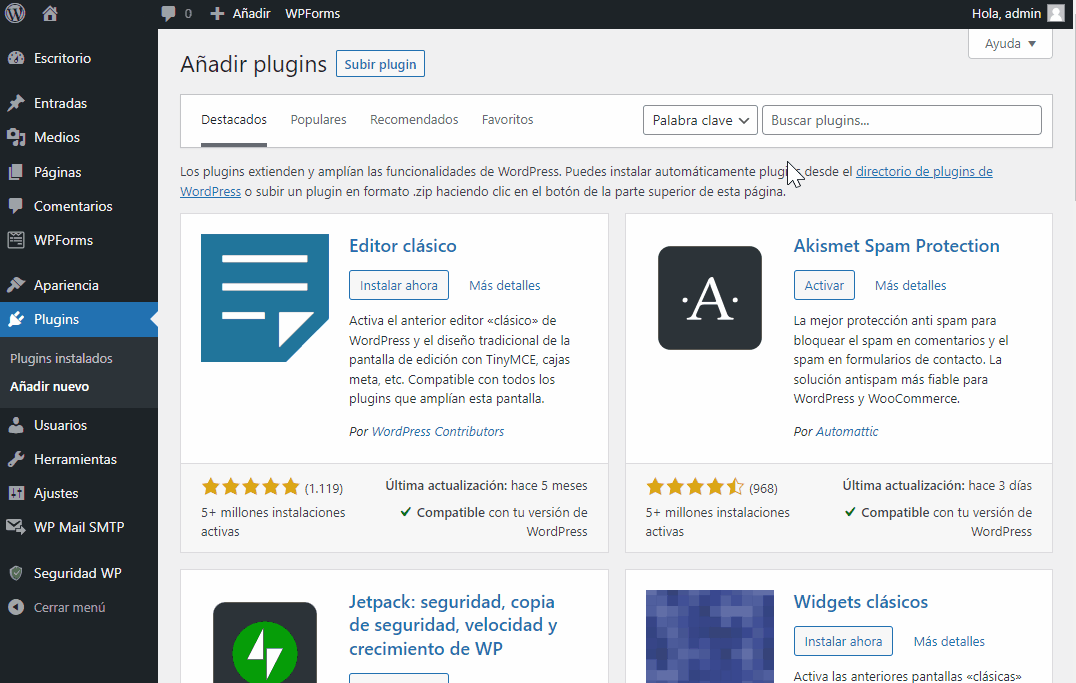Open WPForms in the top admin bar

tap(312, 13)
